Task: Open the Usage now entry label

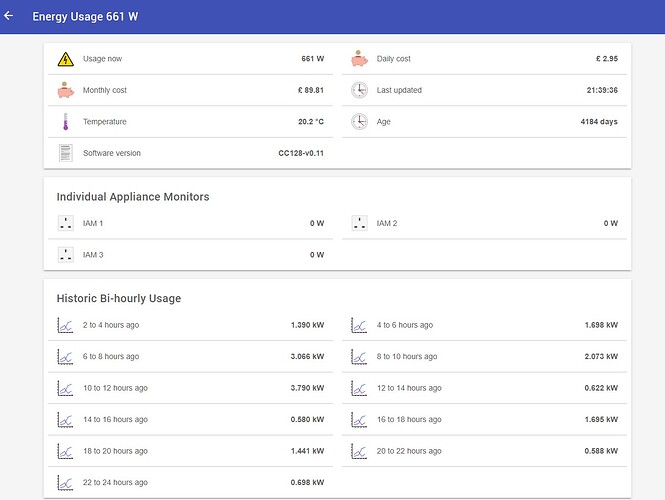Action: tap(102, 59)
